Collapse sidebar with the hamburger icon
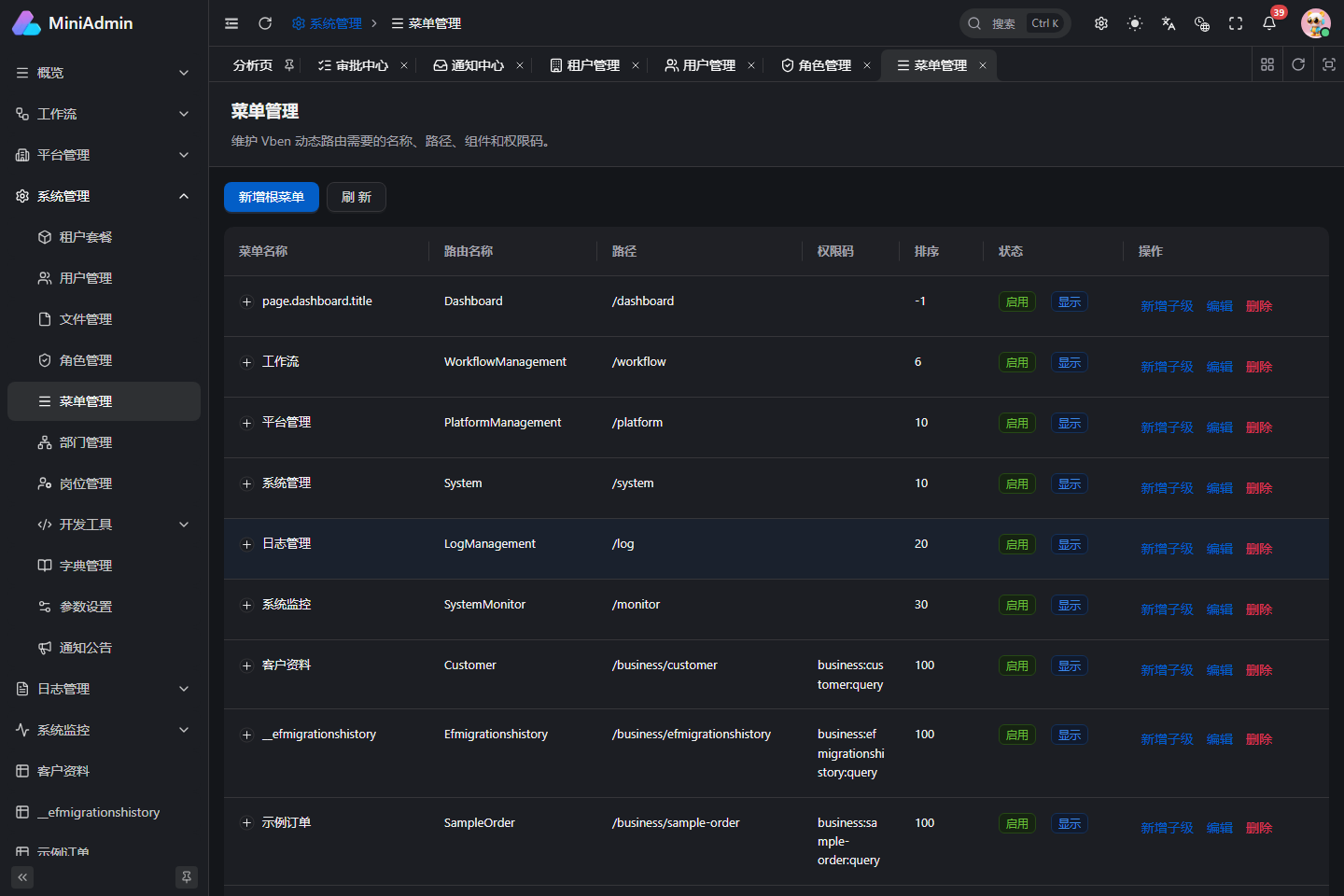The image size is (1344, 896). 231,23
